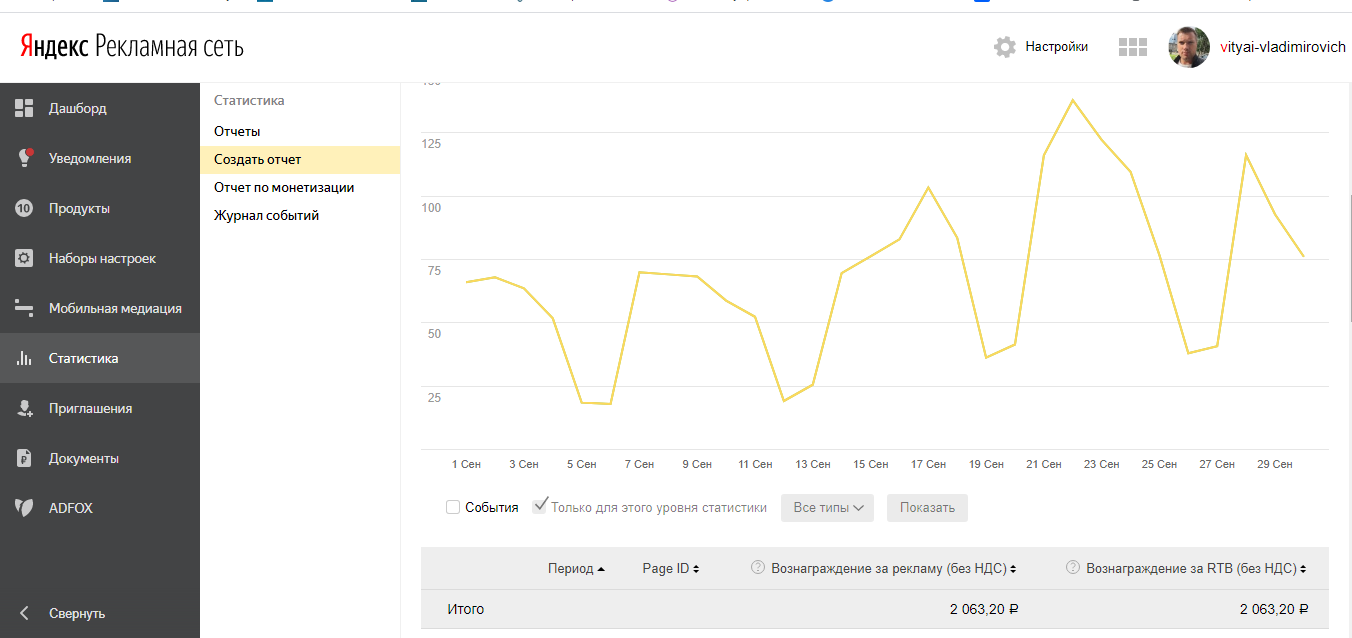Click the Invitations person icon
Screen dimensions: 1352x638
point(24,408)
